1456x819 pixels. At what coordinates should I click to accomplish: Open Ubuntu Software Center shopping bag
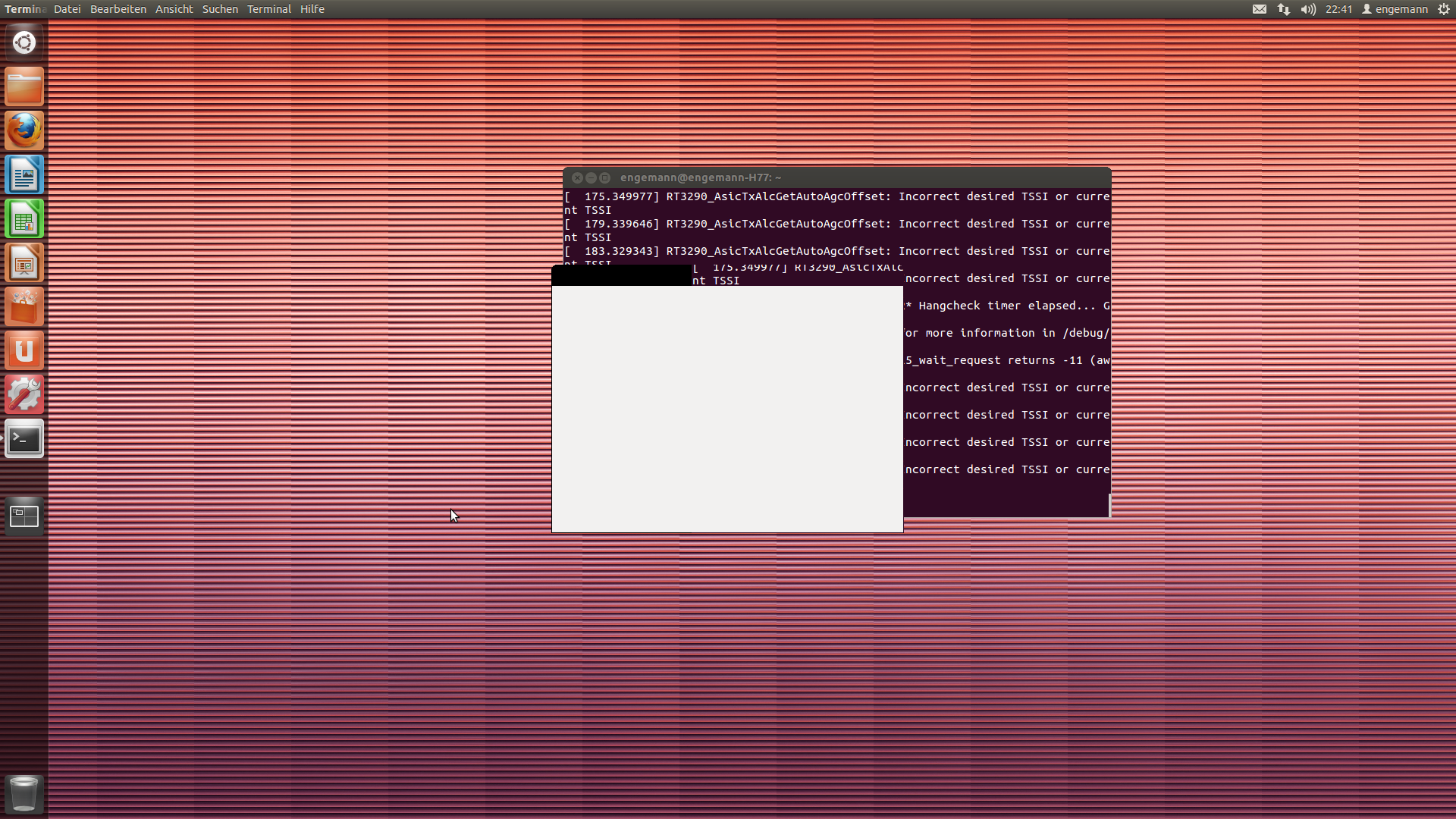tap(24, 307)
